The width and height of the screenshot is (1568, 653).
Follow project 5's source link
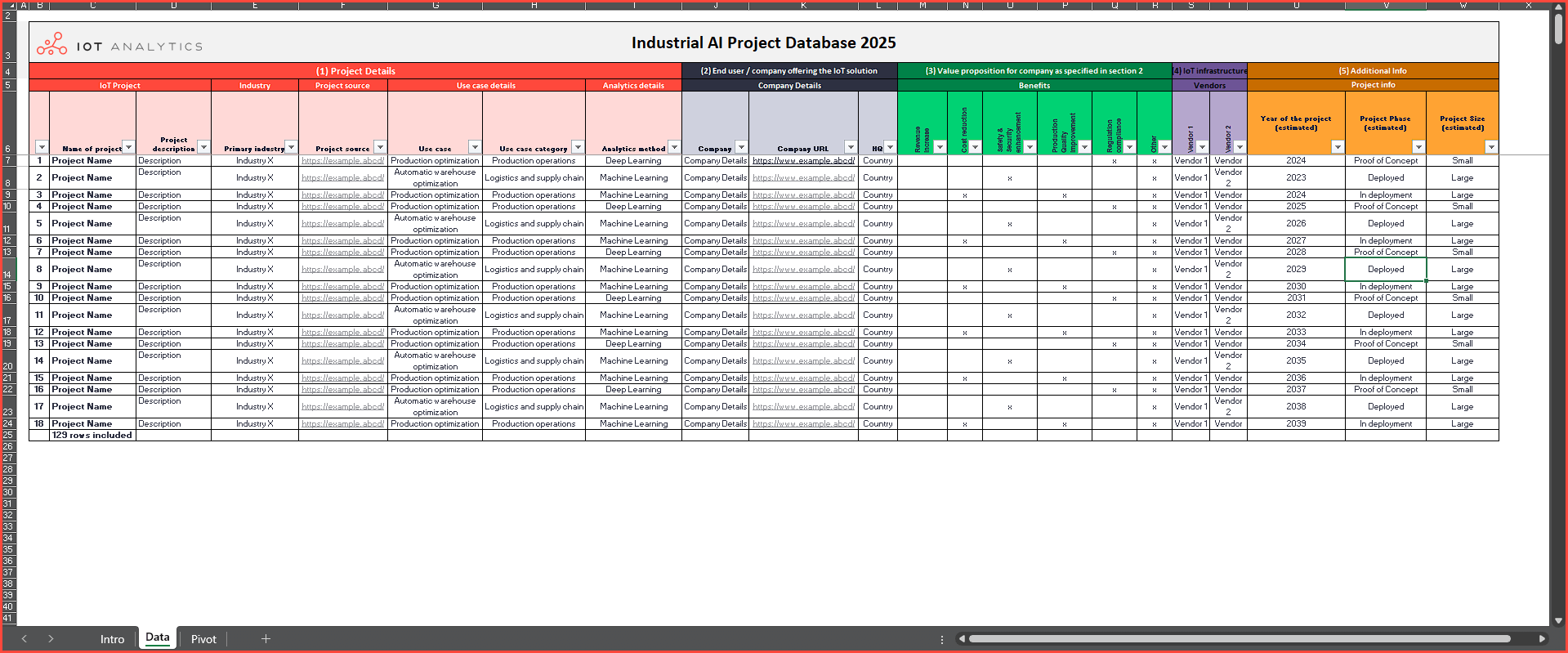[x=342, y=224]
